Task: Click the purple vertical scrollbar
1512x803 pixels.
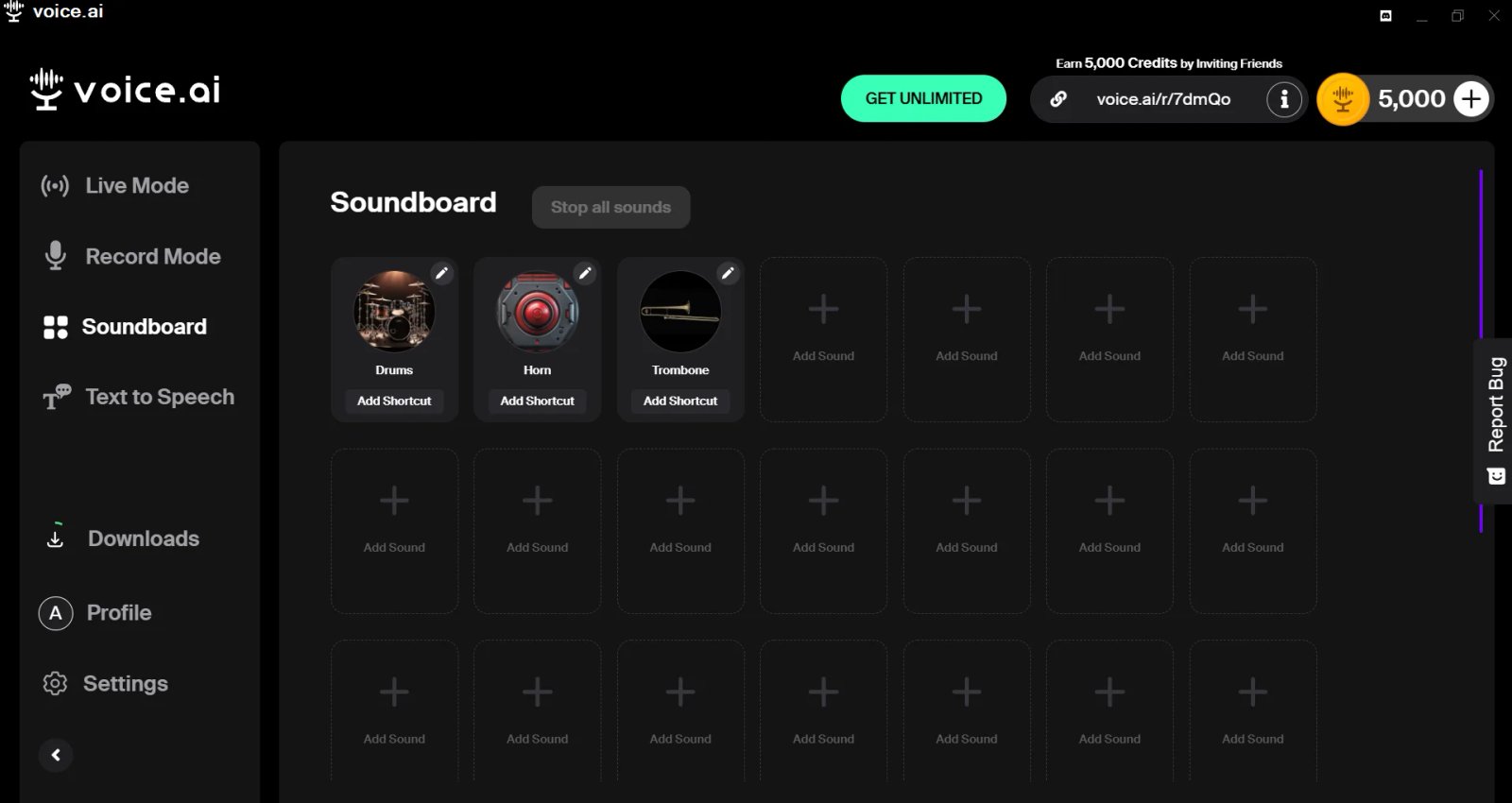Action: [x=1481, y=350]
